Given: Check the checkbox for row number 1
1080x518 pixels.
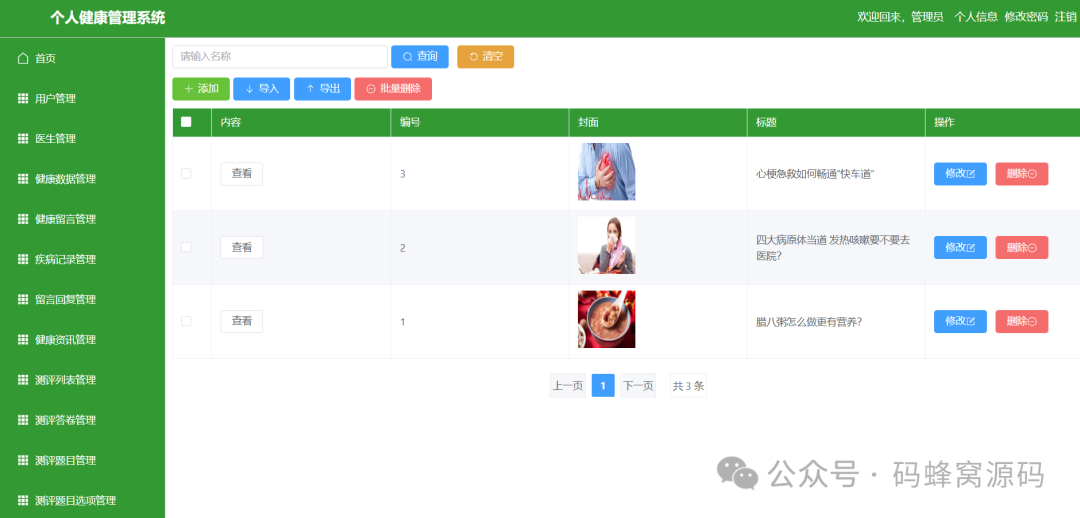Looking at the screenshot, I should [186, 321].
